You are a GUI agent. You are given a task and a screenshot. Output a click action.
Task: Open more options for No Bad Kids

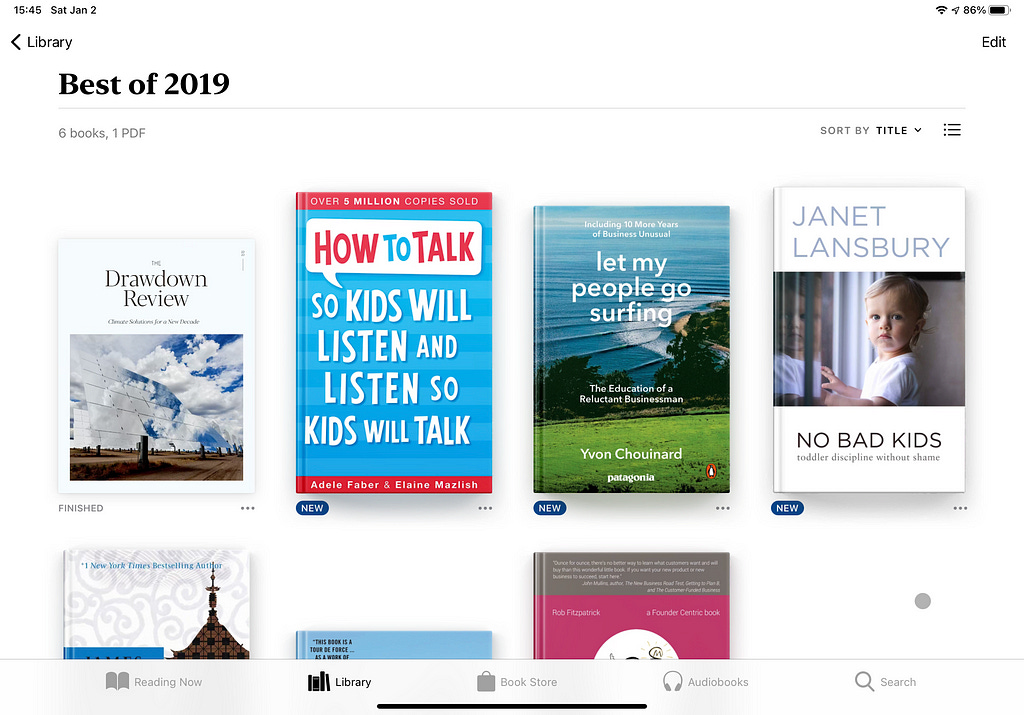tap(960, 508)
